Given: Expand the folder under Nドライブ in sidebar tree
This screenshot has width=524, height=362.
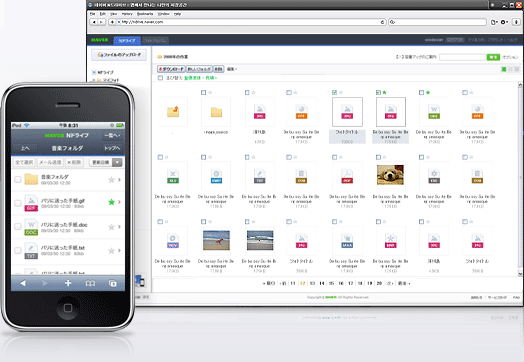Looking at the screenshot, I should pyautogui.click(x=94, y=80).
